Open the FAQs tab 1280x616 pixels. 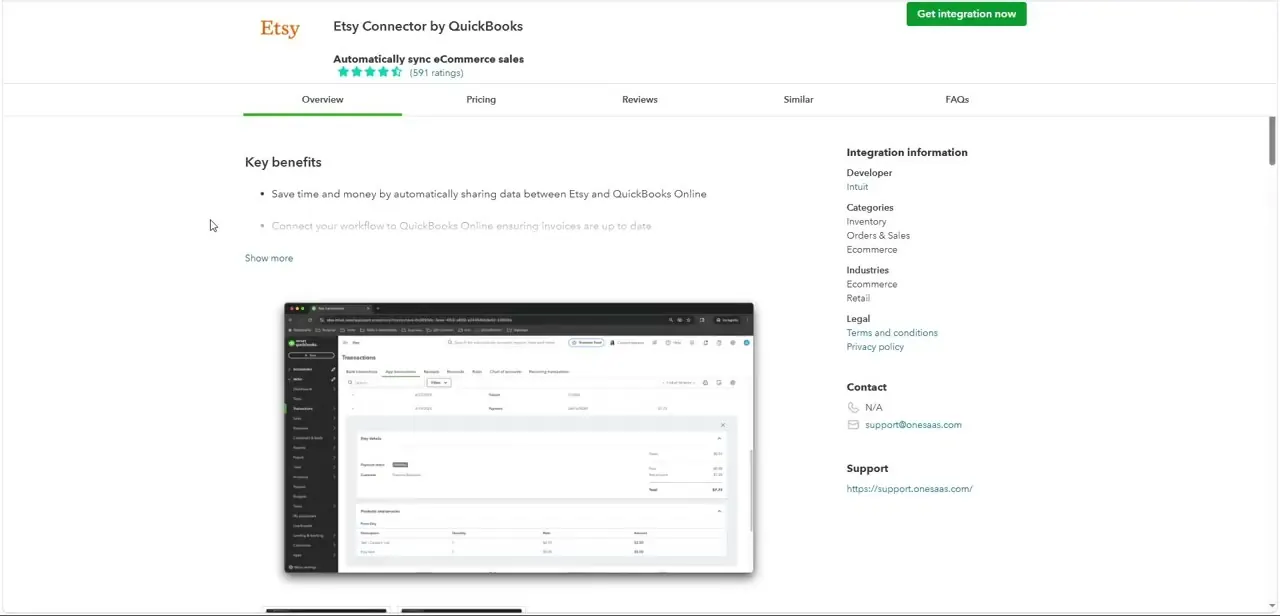[x=957, y=99]
